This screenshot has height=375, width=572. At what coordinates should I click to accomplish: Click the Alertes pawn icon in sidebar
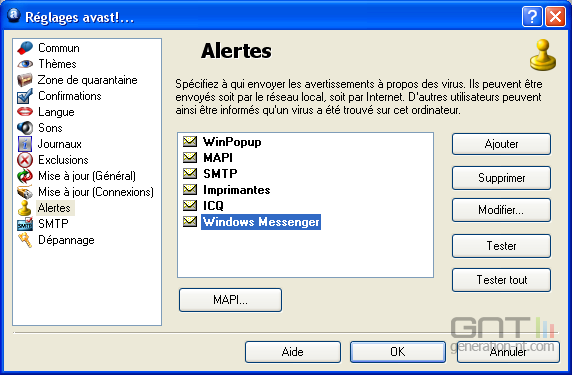pyautogui.click(x=25, y=208)
